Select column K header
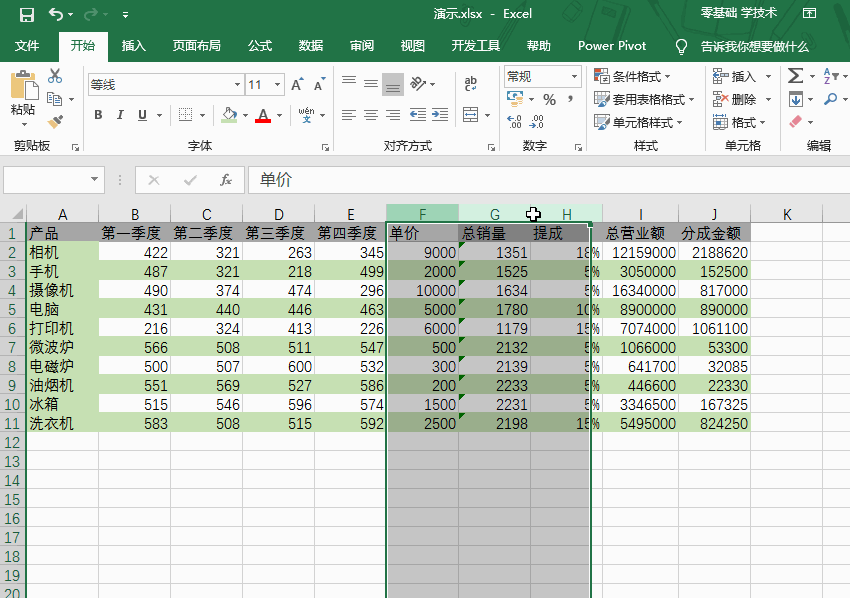This screenshot has height=598, width=850. coord(787,214)
